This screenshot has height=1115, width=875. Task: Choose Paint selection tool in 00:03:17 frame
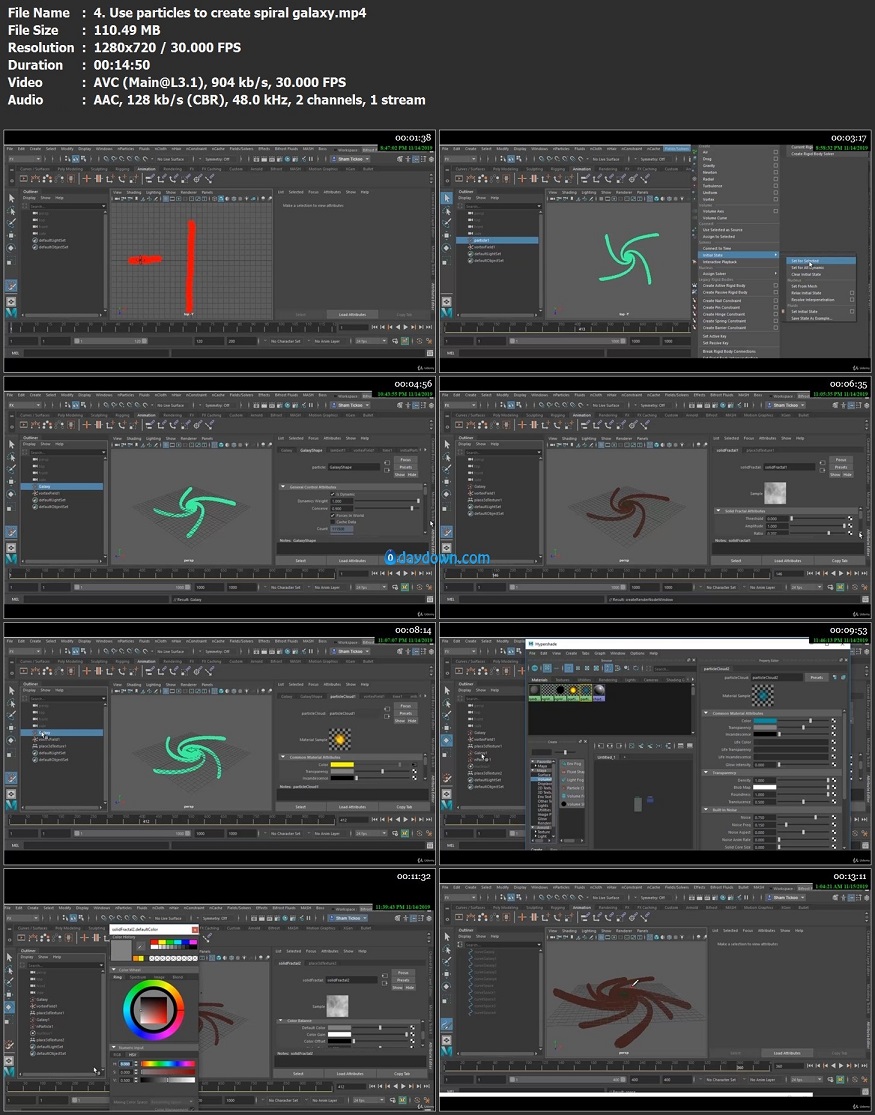[447, 223]
